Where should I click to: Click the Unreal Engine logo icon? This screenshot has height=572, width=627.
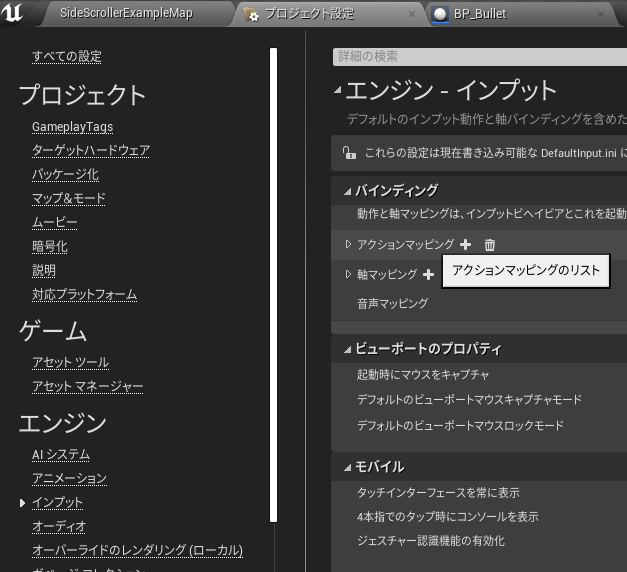11,12
